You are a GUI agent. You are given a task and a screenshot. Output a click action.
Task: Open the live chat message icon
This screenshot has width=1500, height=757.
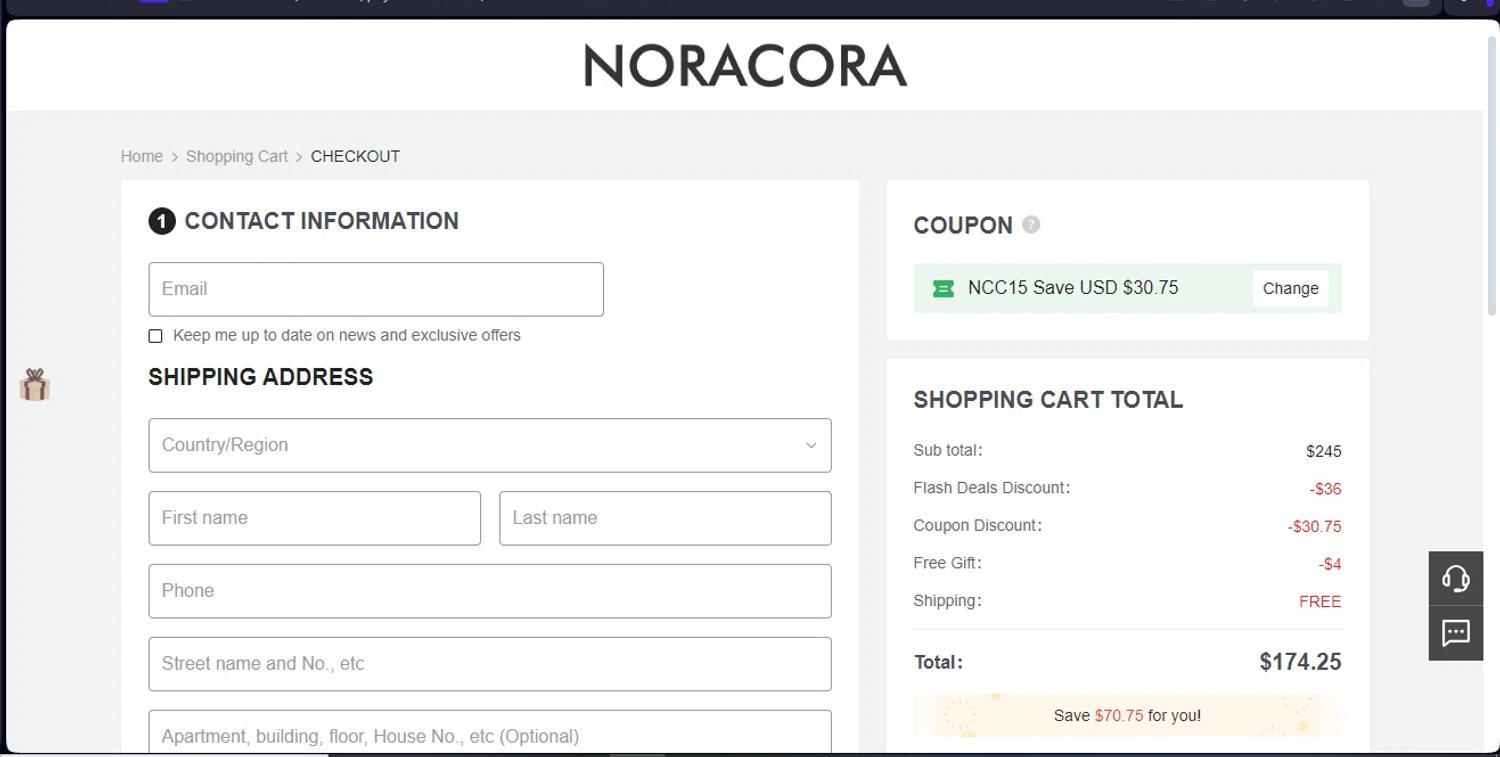[1456, 633]
